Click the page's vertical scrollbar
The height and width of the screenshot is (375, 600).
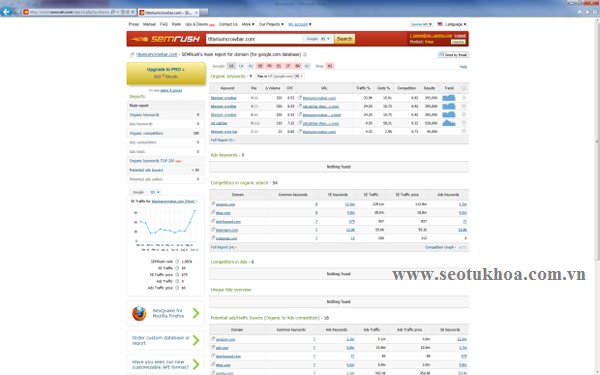tap(597, 142)
